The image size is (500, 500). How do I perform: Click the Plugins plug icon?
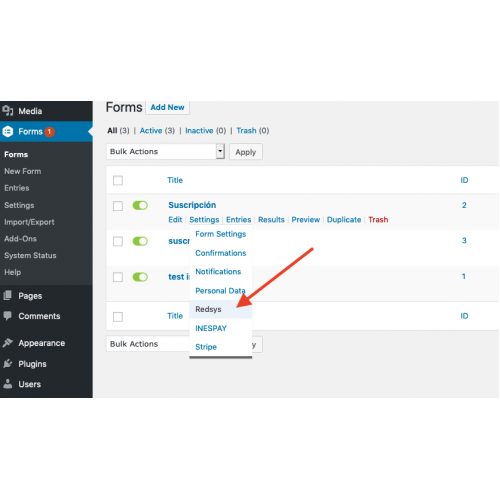tap(7, 363)
